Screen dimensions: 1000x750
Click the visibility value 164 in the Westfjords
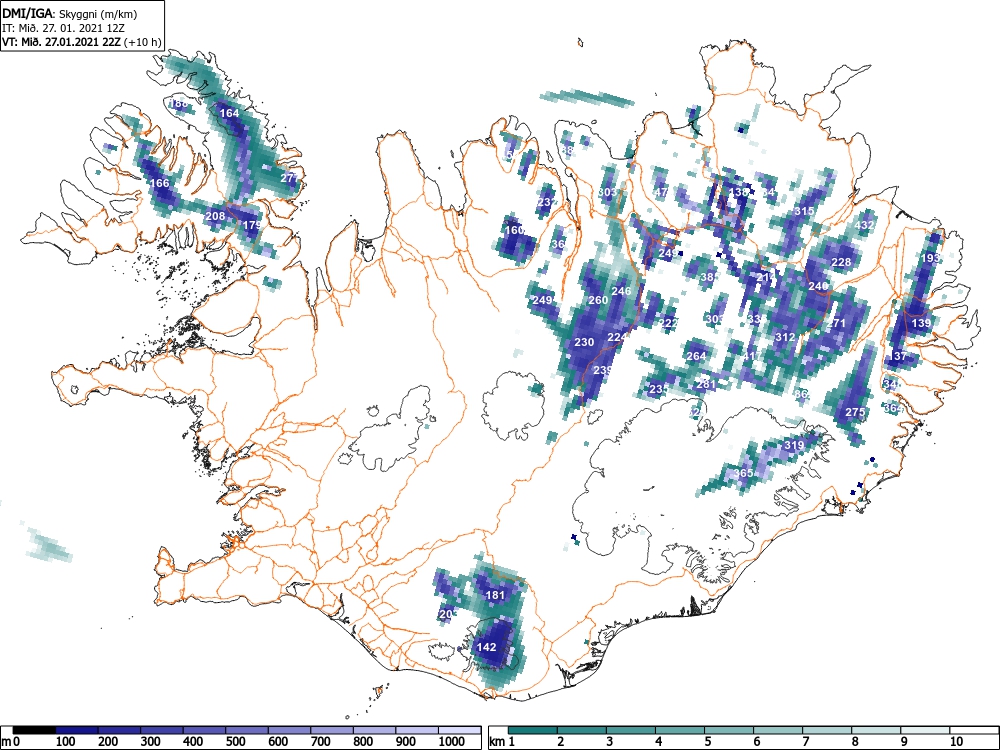click(x=229, y=114)
